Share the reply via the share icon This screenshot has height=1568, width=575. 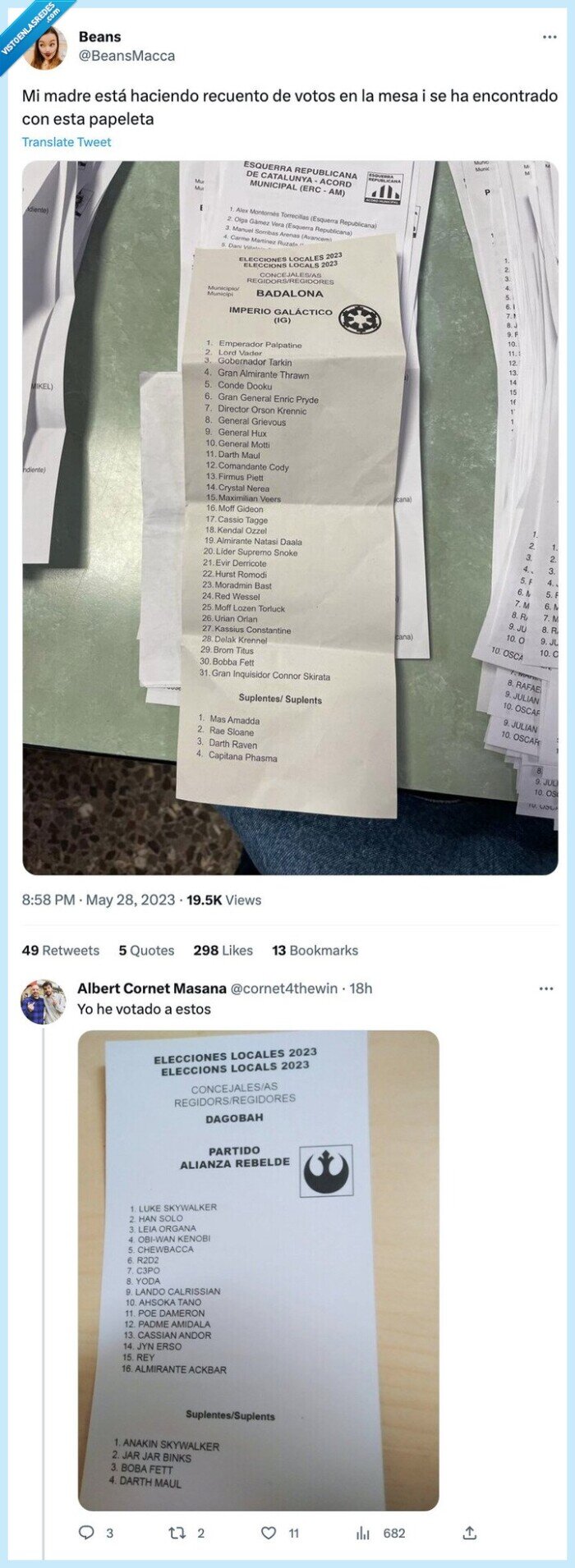coord(470,1533)
